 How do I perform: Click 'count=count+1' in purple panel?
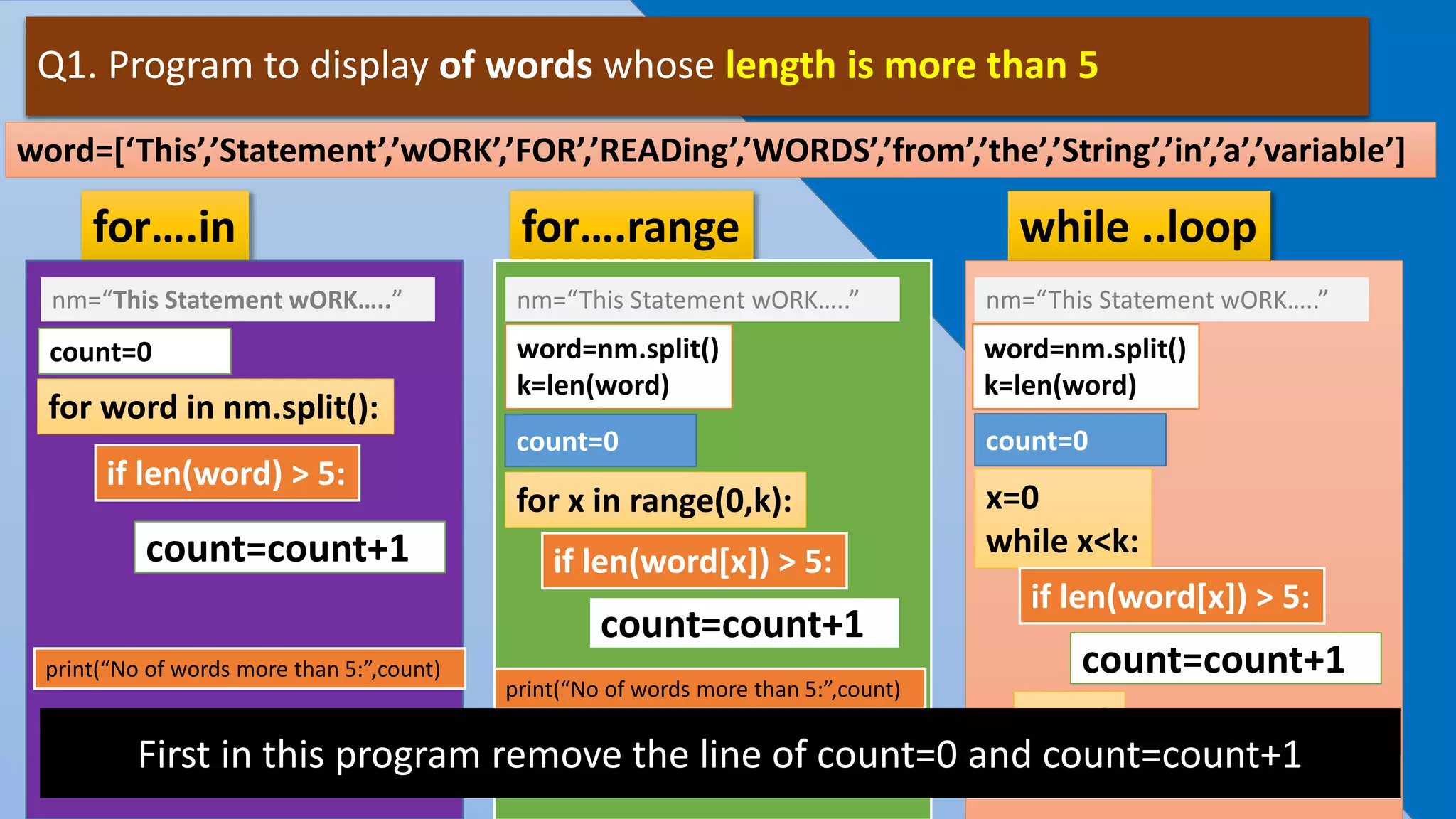click(x=289, y=548)
